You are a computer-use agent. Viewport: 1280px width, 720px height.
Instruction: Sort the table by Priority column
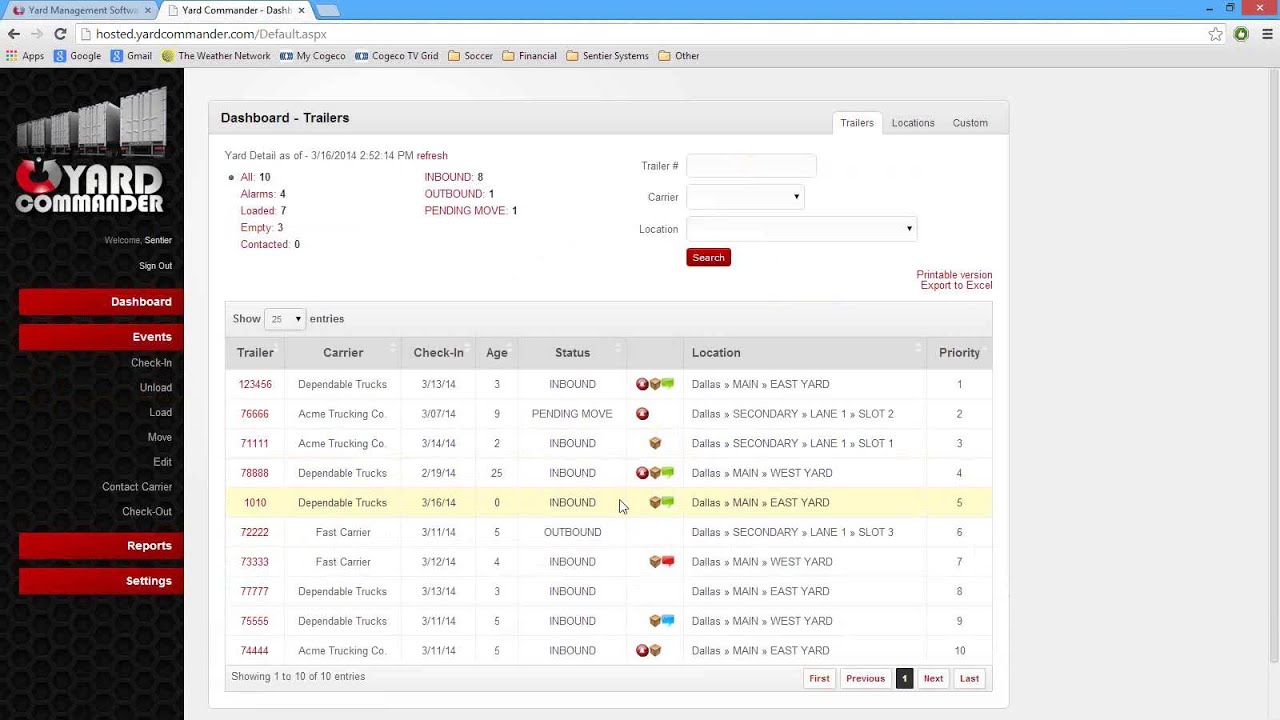(959, 353)
